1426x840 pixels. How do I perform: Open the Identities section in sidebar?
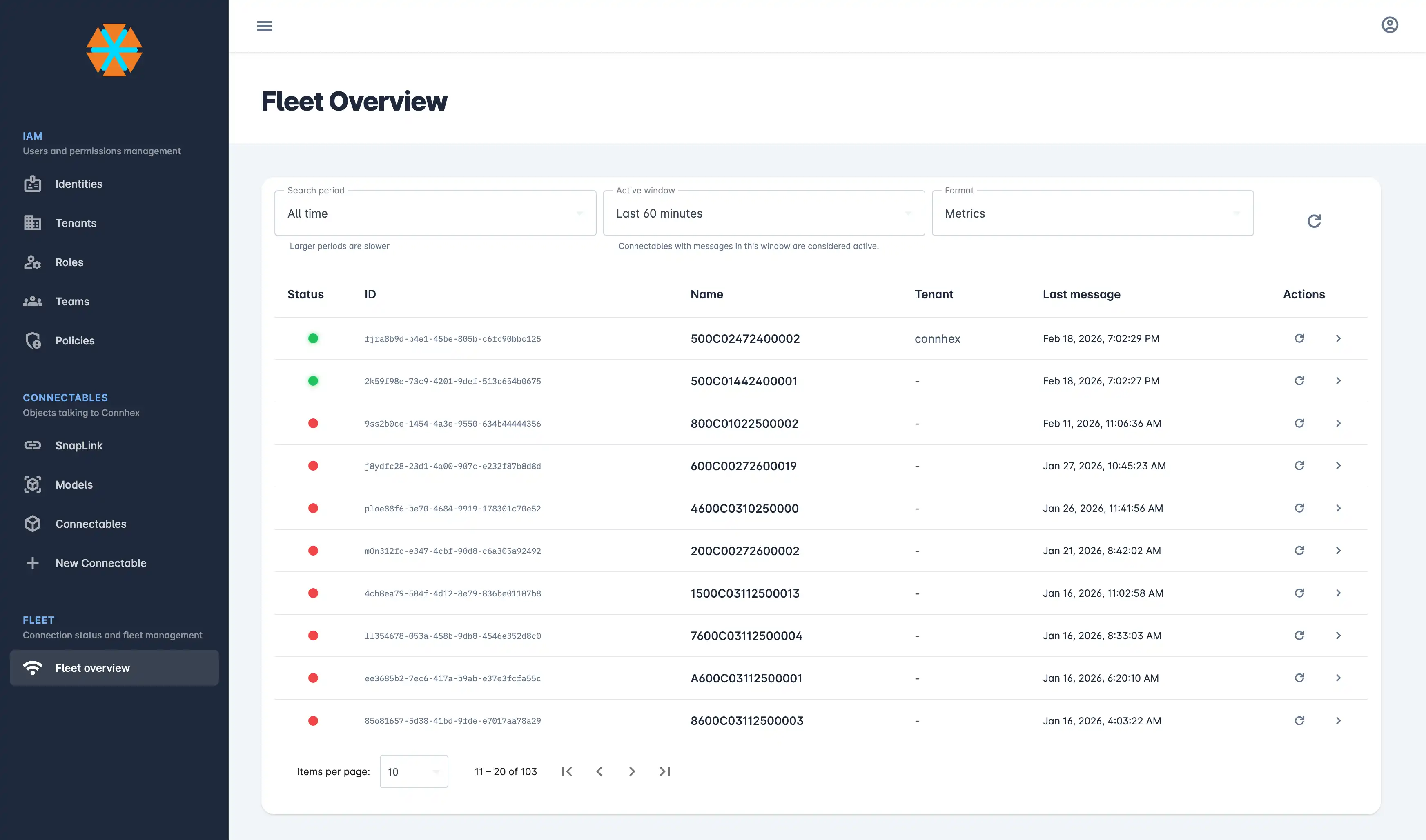pyautogui.click(x=79, y=183)
